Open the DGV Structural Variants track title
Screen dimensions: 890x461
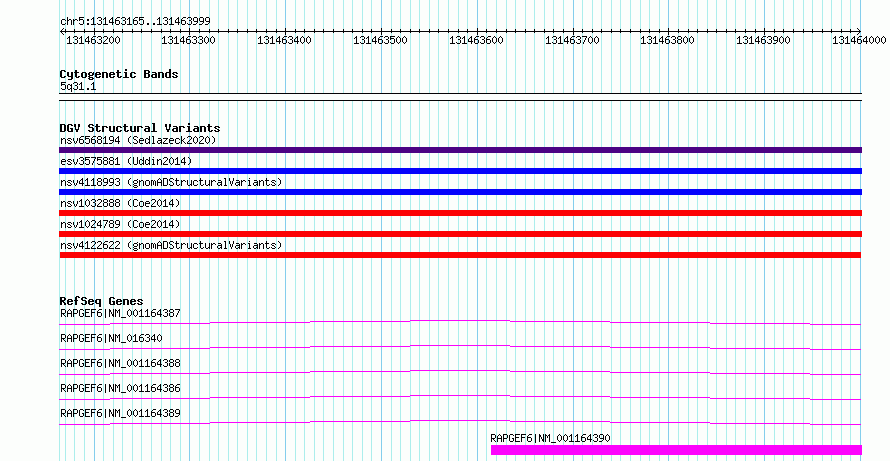pos(140,128)
